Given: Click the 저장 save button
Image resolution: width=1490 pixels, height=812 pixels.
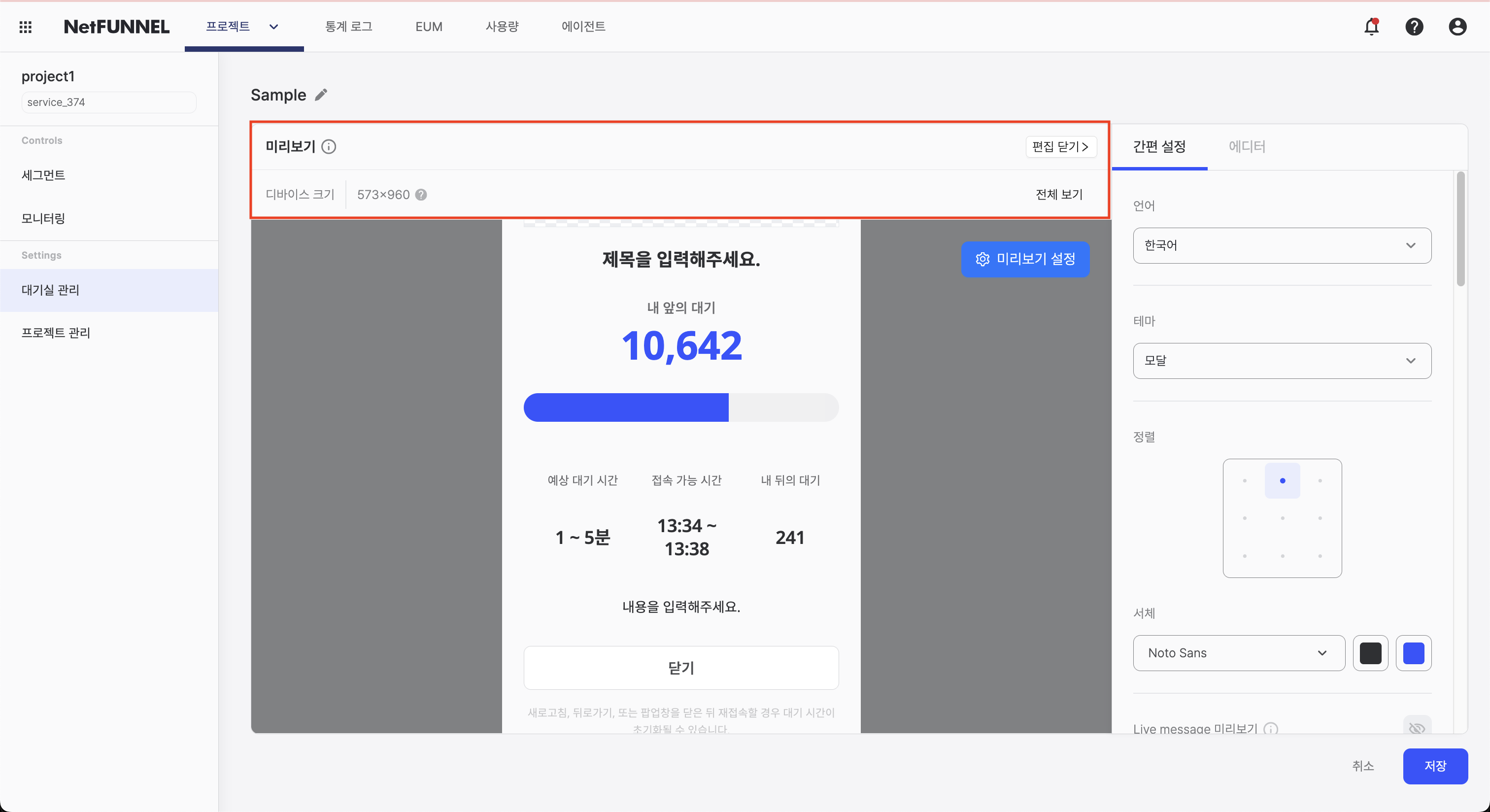Looking at the screenshot, I should (1436, 766).
